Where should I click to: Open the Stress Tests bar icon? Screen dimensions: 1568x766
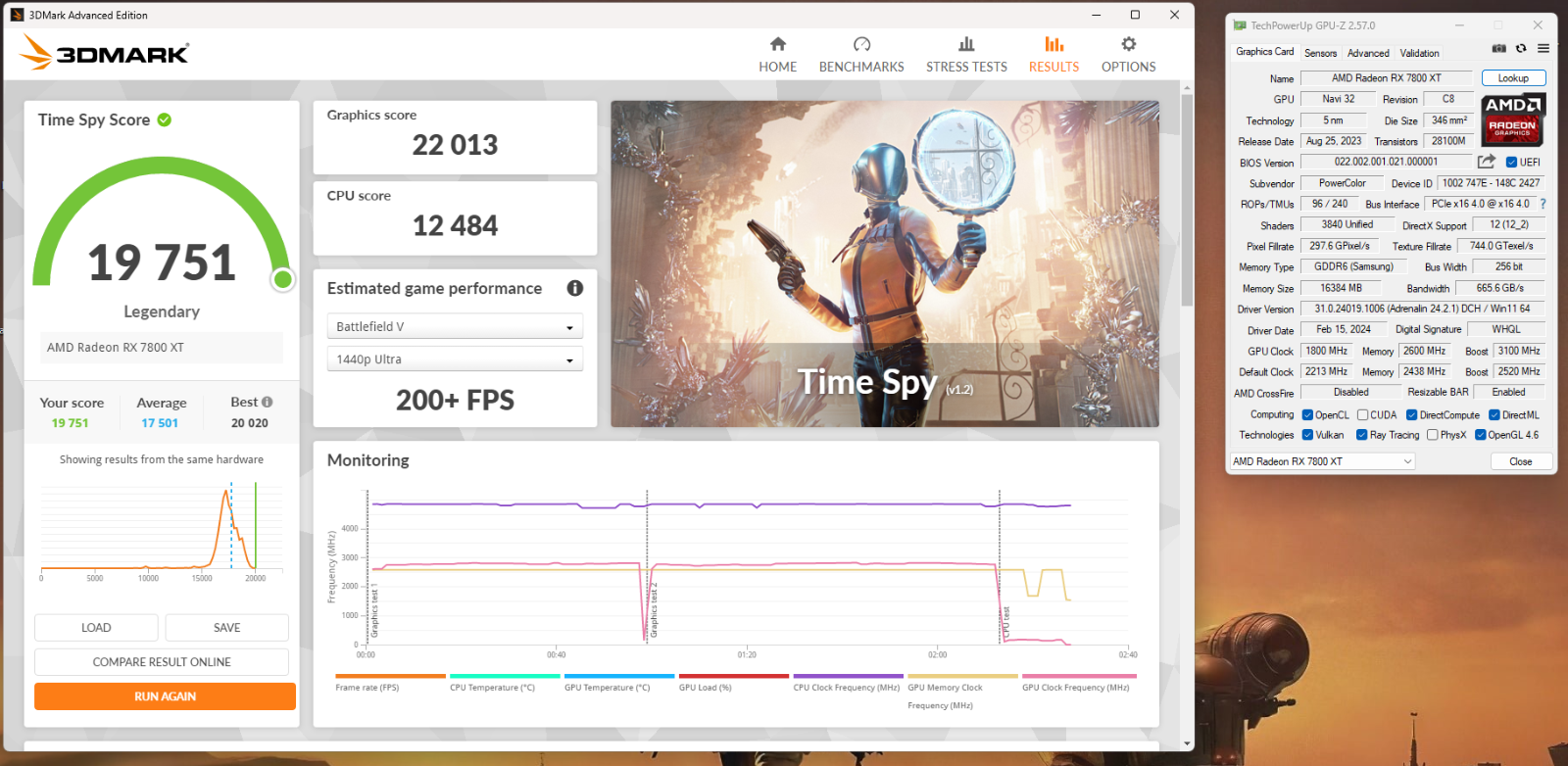[966, 44]
